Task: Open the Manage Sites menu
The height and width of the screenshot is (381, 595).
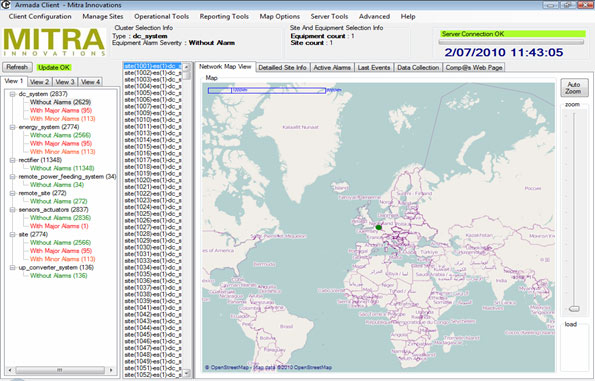Action: click(x=103, y=17)
